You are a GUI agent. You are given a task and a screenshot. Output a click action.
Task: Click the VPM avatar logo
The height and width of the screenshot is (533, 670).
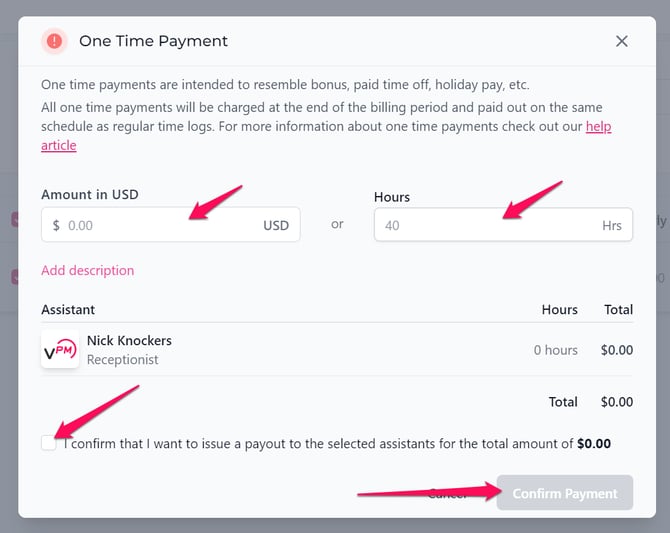(60, 350)
